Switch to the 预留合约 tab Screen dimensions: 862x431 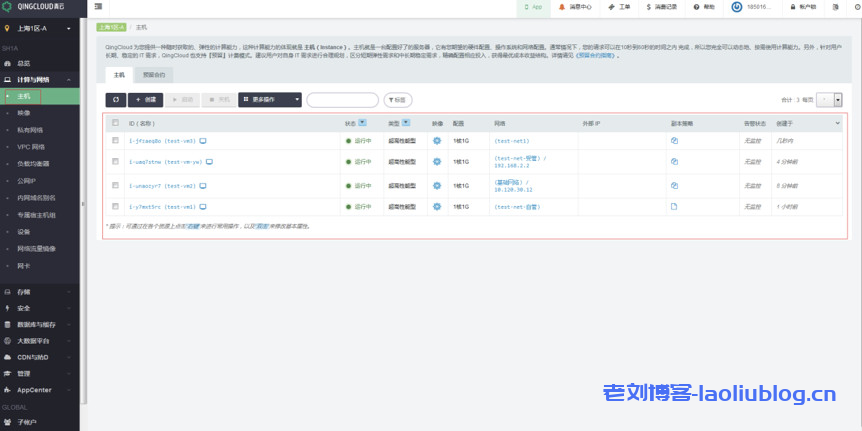(x=154, y=75)
